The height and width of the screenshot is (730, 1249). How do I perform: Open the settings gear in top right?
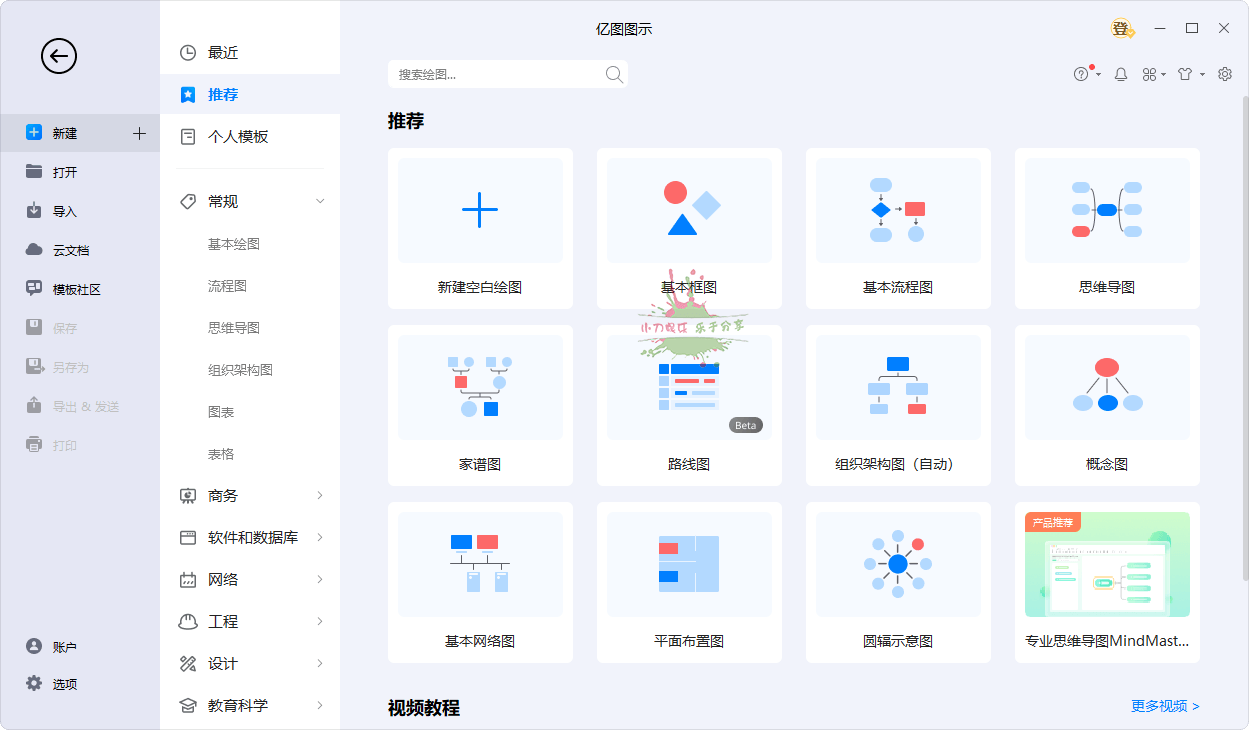[x=1224, y=74]
